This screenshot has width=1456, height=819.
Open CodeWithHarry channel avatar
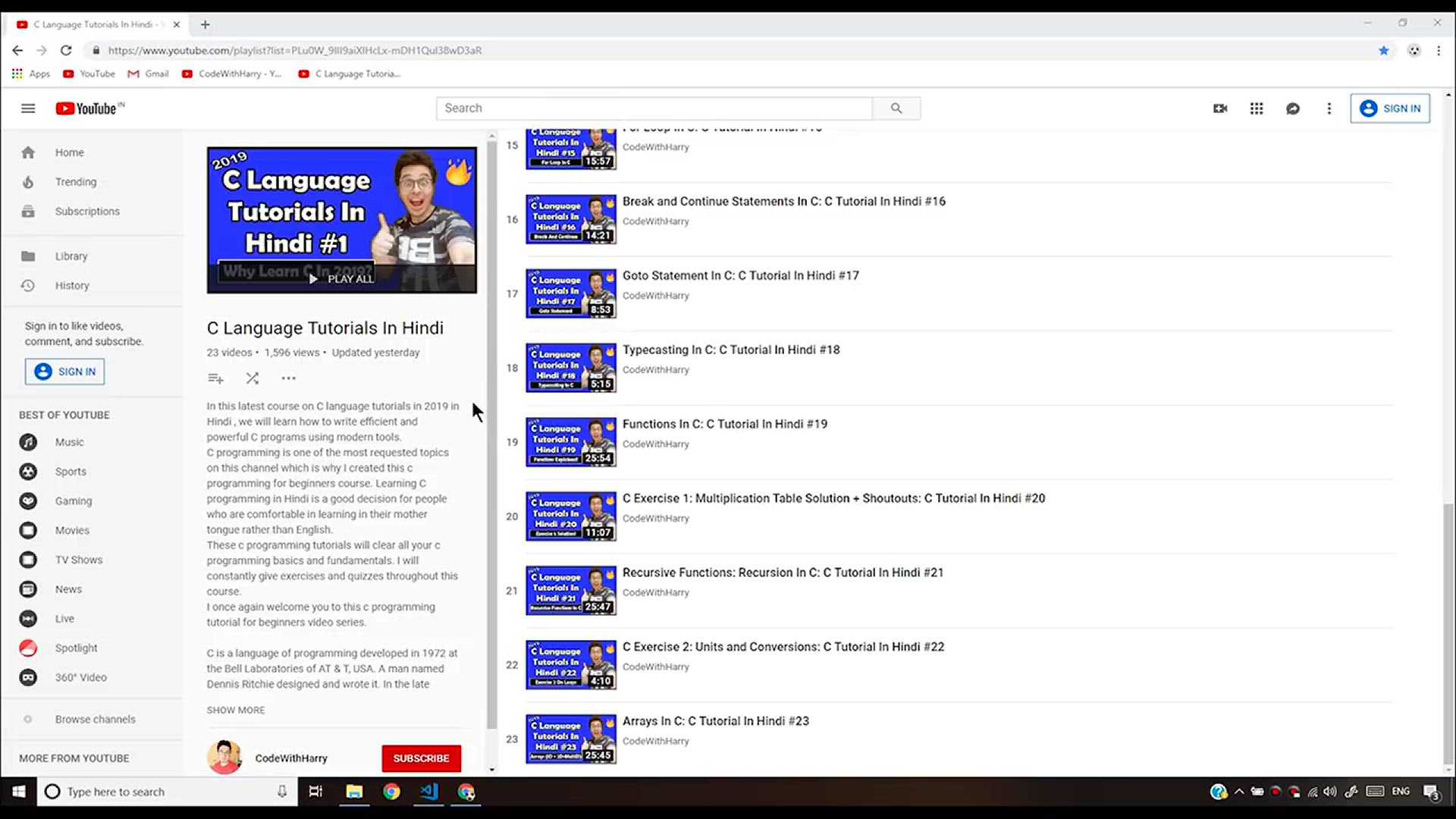point(224,758)
